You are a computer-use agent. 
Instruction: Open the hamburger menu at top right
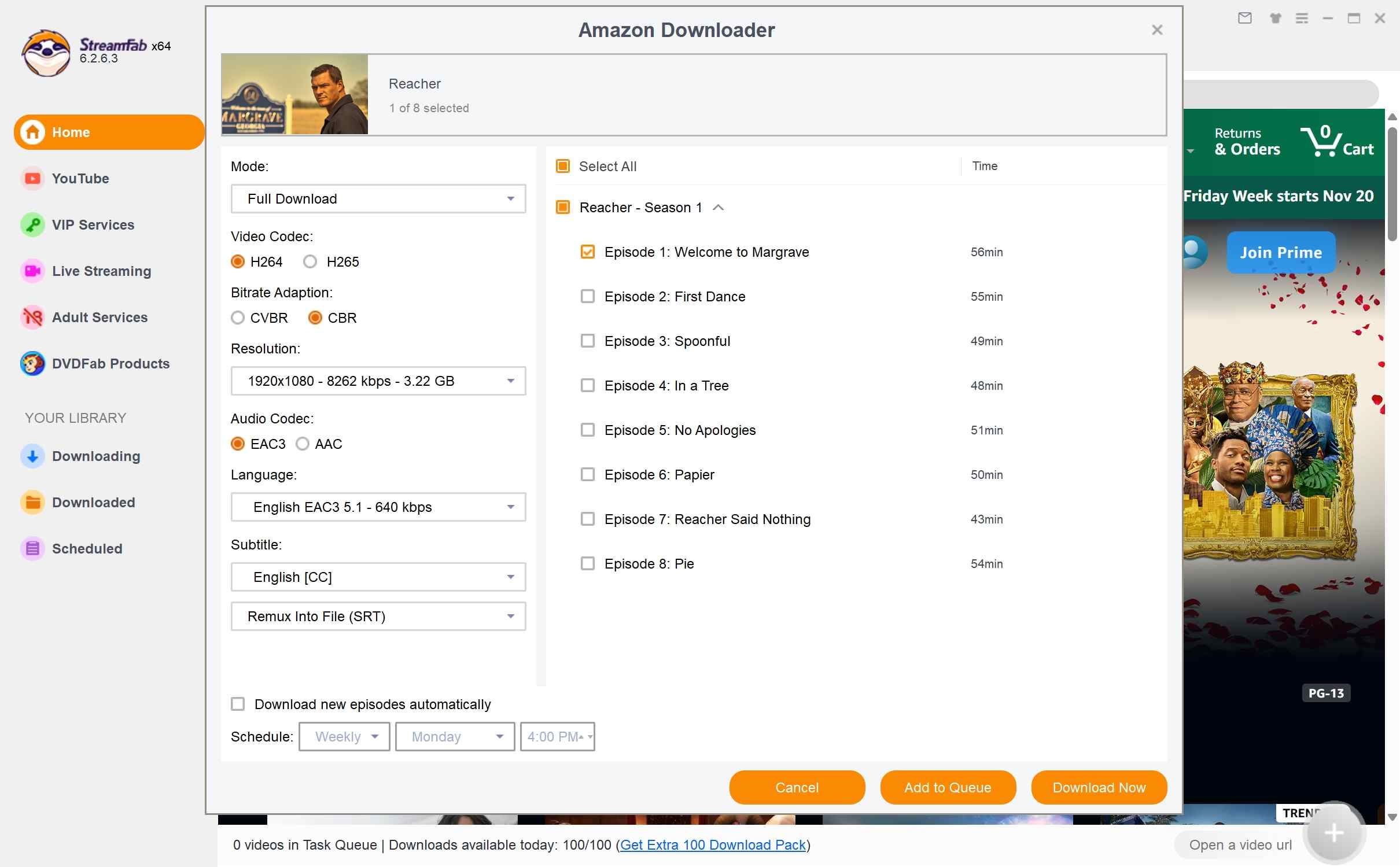pos(1302,18)
